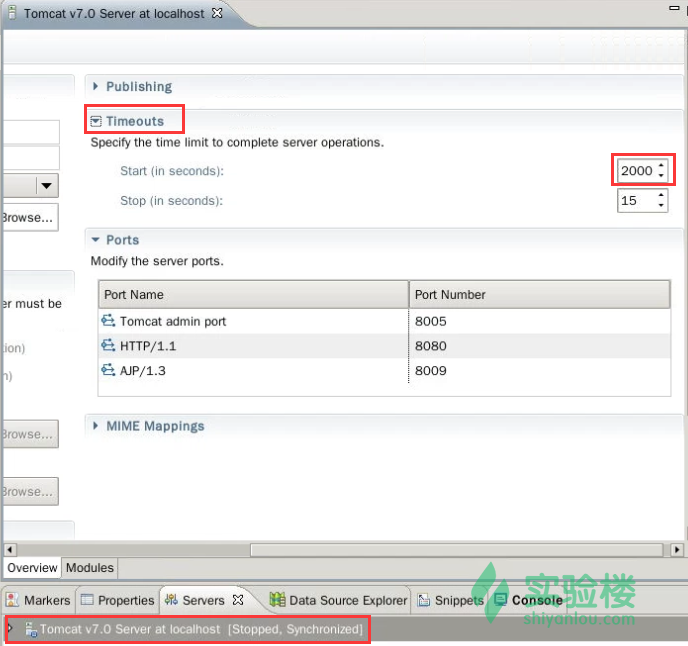The image size is (688, 646).
Task: Click the Port Number column header
Action: 539,294
